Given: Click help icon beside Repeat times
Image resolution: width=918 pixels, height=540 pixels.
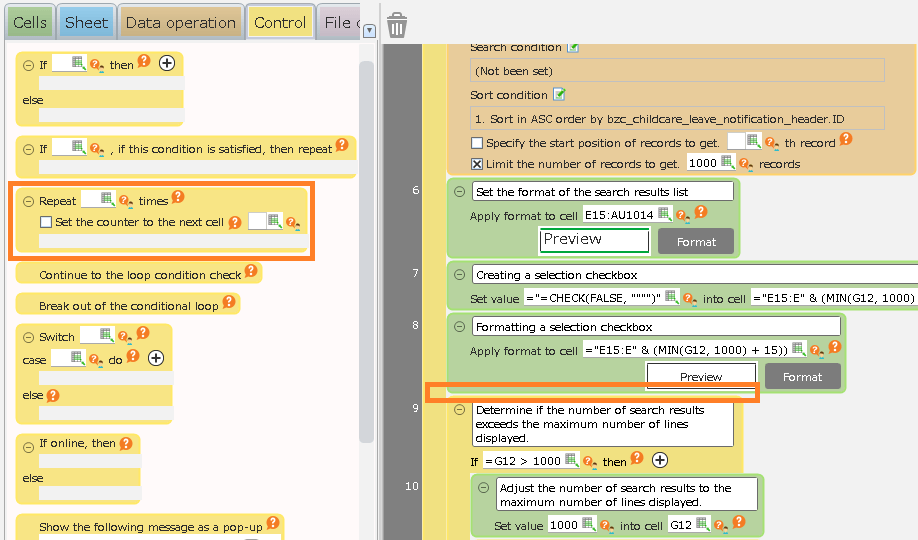Looking at the screenshot, I should tap(178, 198).
